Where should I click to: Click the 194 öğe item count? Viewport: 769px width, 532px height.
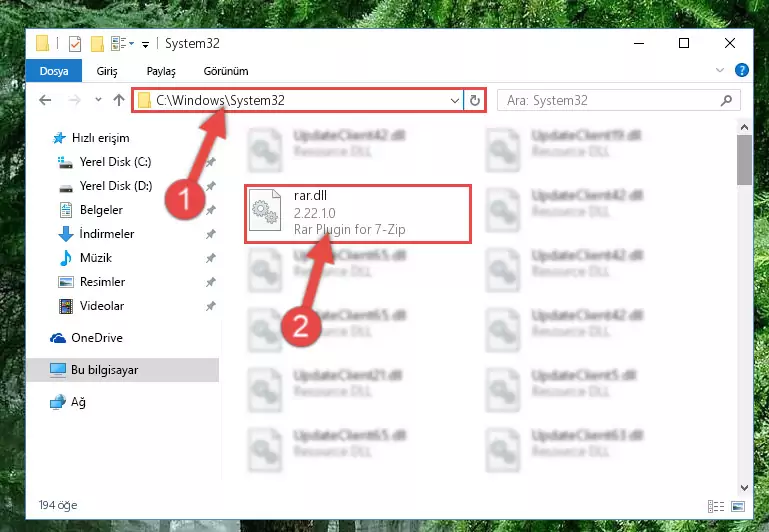point(58,505)
